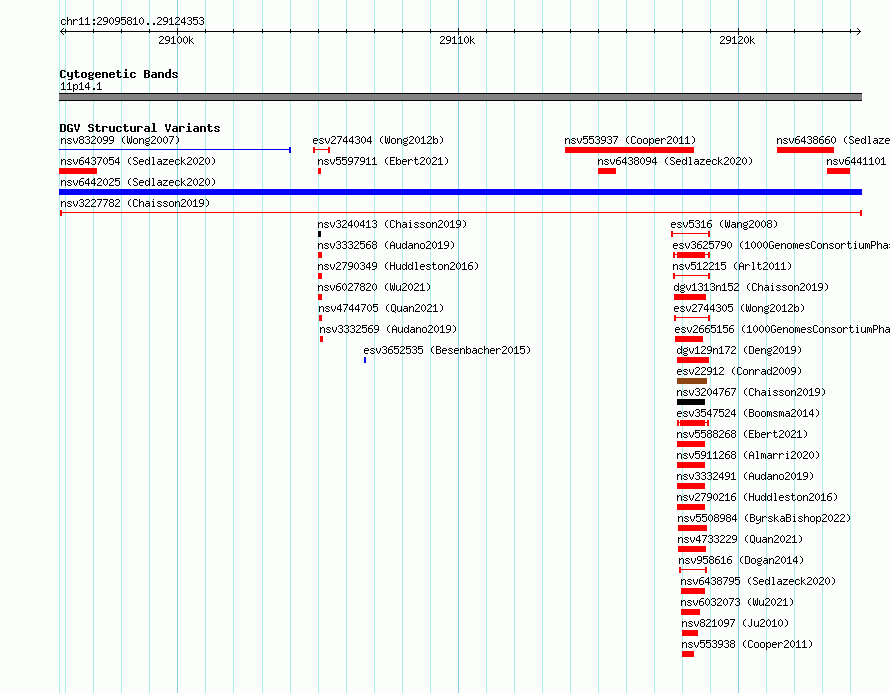Open nsv3227782 (Chaisson2019) variant label
The height and width of the screenshot is (693, 890).
pos(135,203)
